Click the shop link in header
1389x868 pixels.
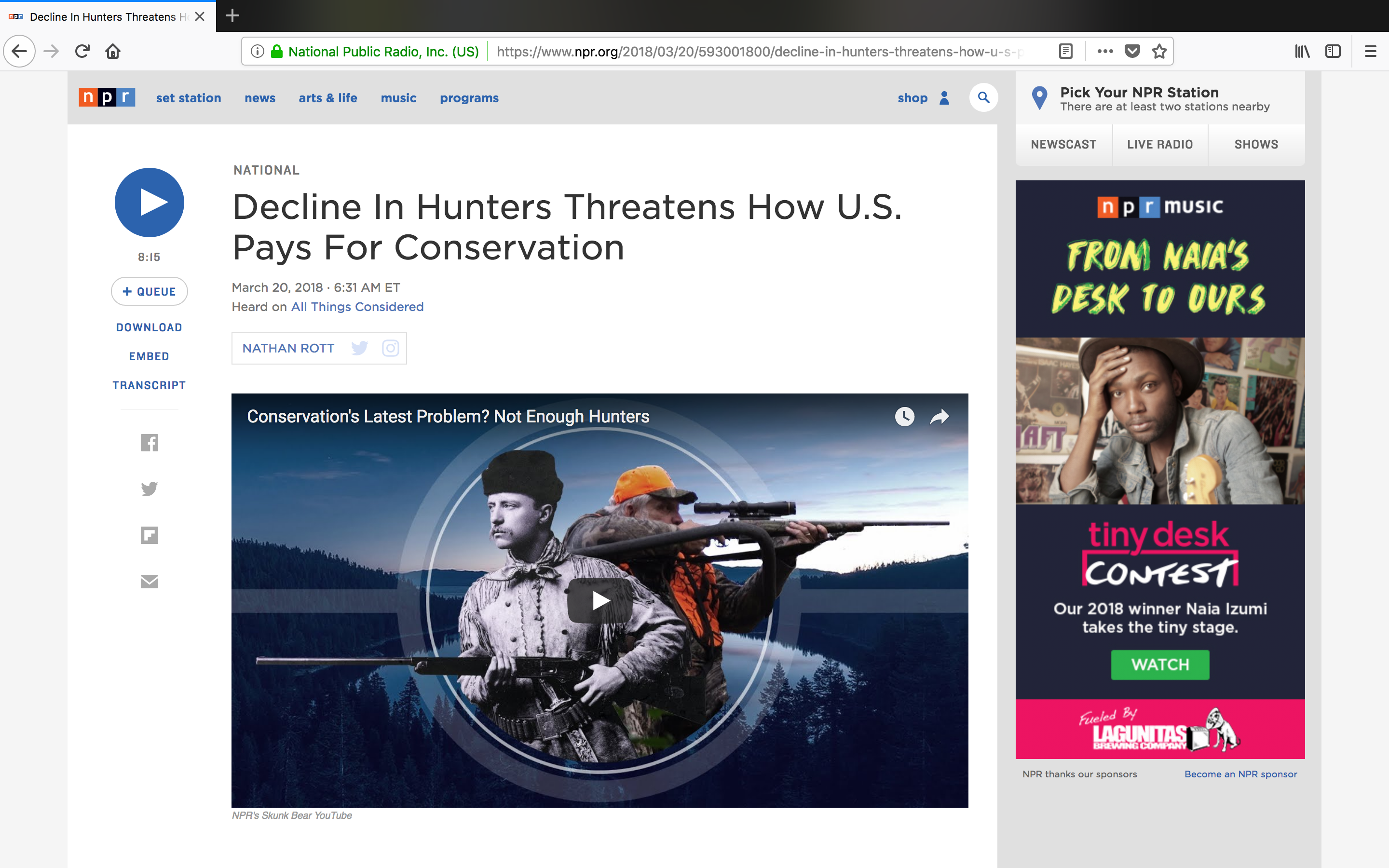[x=912, y=98]
